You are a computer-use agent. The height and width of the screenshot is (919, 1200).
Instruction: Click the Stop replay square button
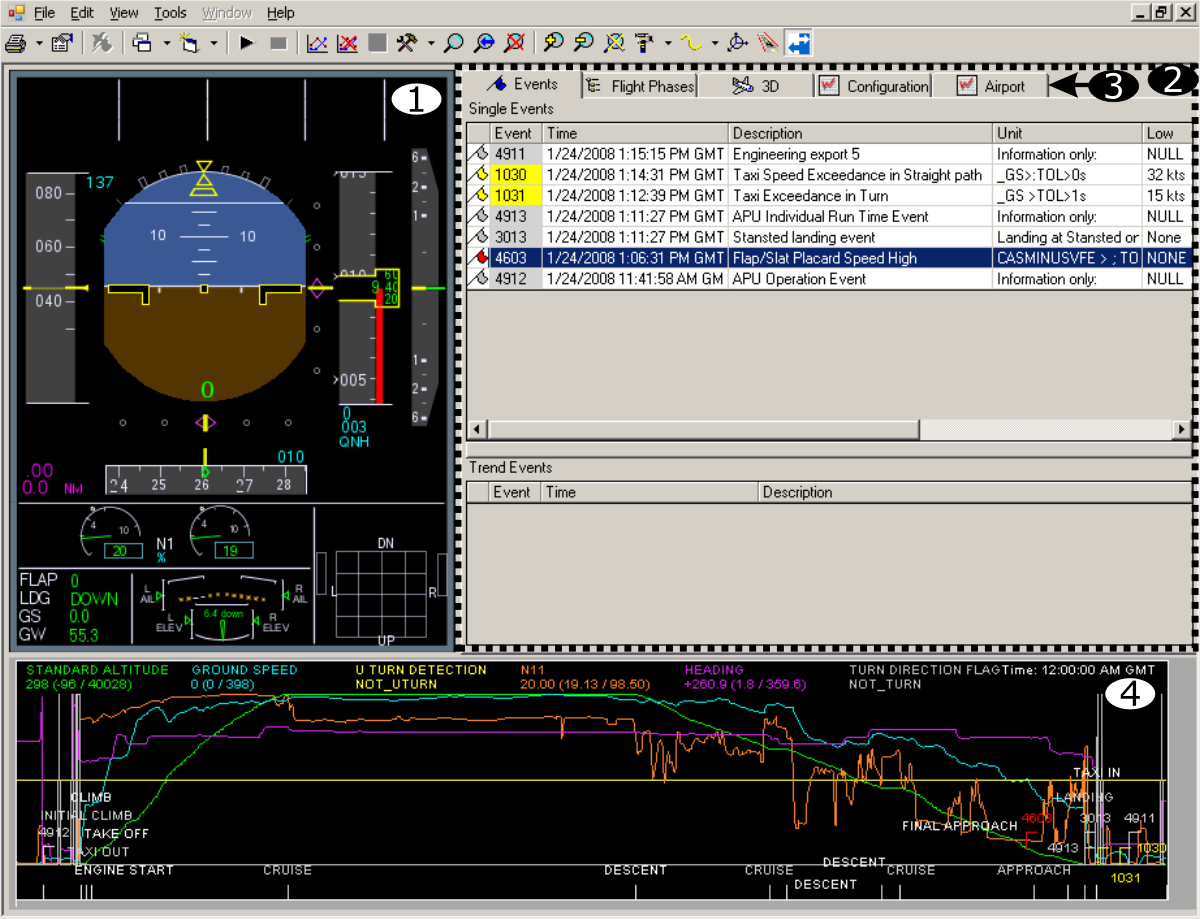tap(278, 43)
